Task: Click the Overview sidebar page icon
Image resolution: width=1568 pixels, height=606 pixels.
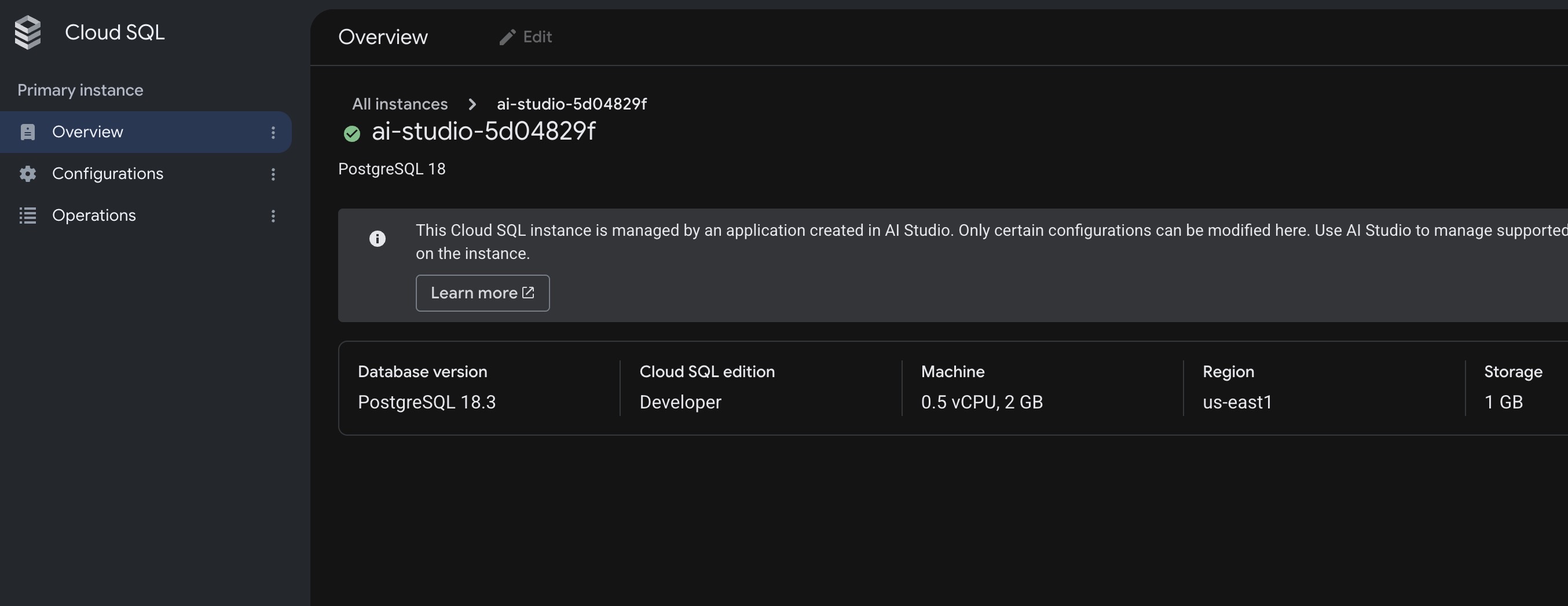Action: tap(27, 132)
